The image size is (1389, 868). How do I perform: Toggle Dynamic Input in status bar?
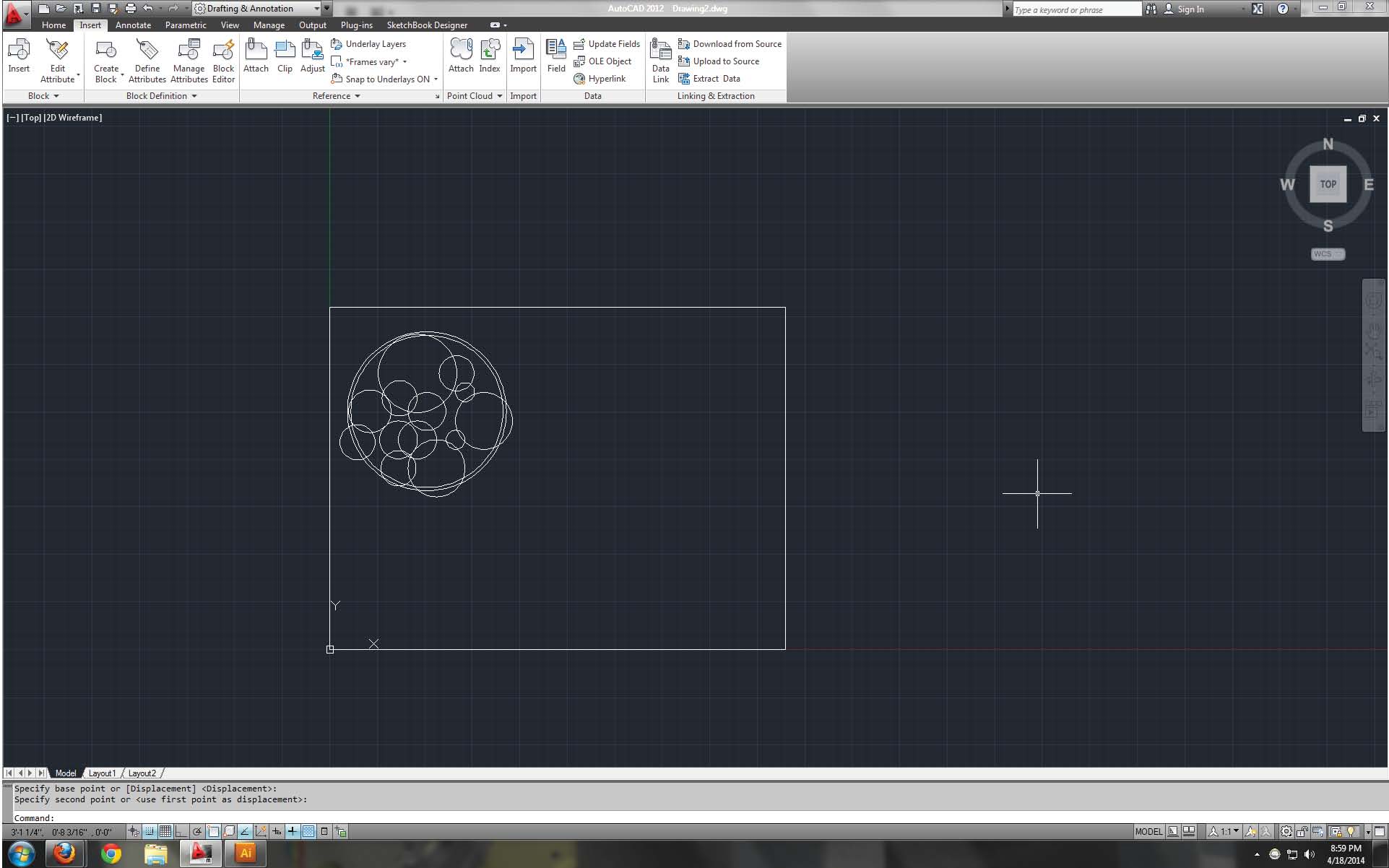277,831
